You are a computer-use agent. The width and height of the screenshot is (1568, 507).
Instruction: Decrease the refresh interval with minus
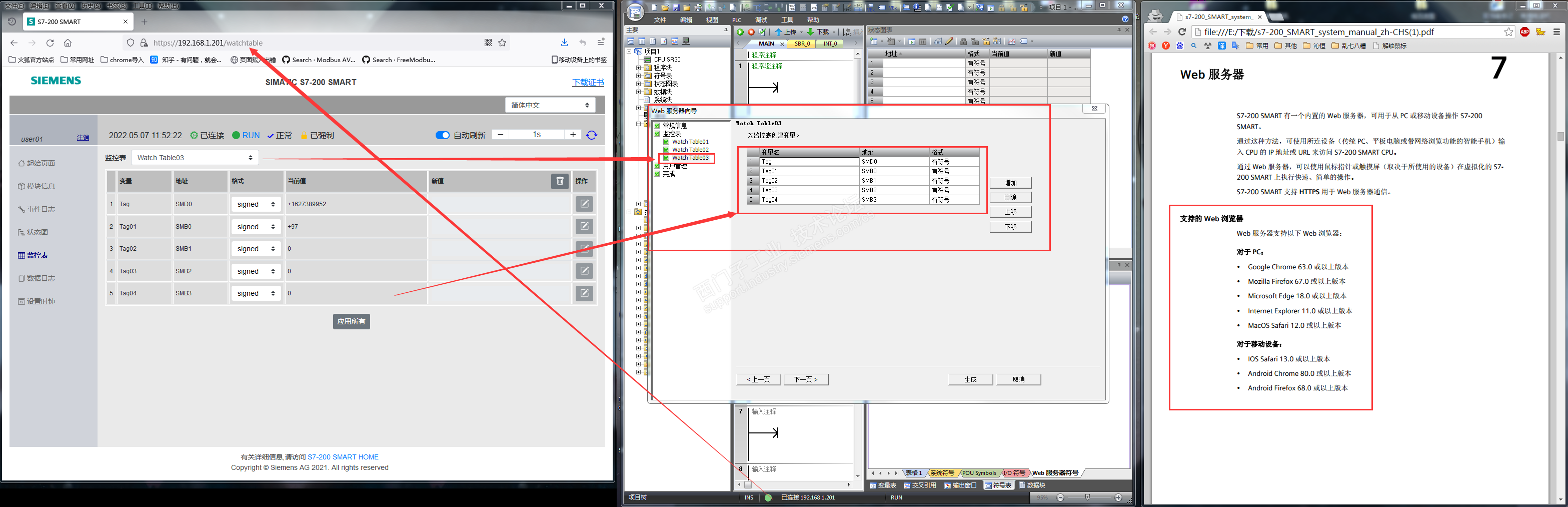pyautogui.click(x=500, y=135)
